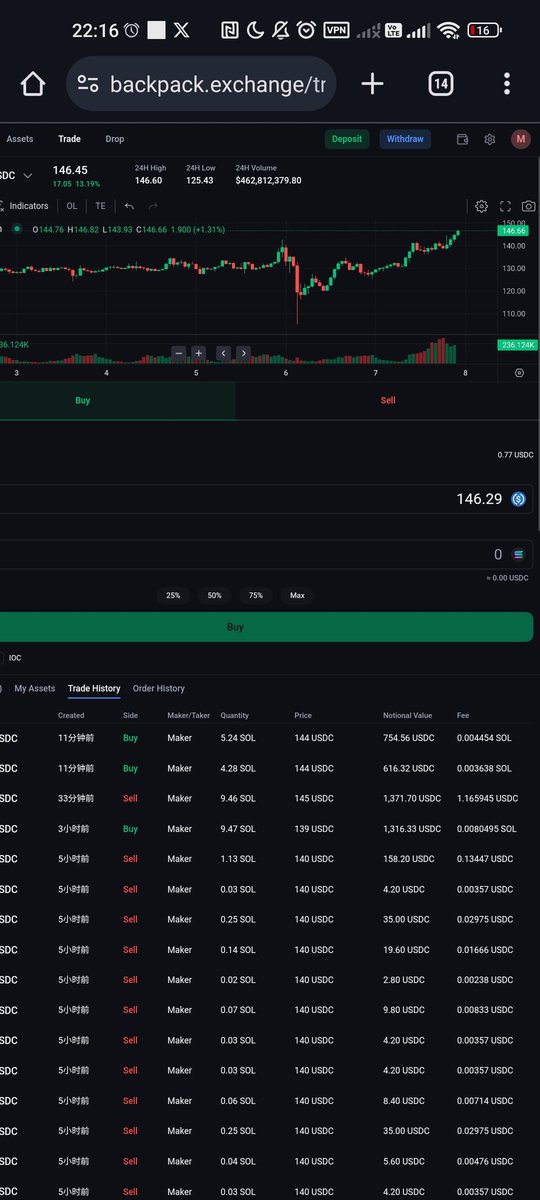The height and width of the screenshot is (1200, 540).
Task: Open the chart time axis settings icon
Action: tap(519, 373)
